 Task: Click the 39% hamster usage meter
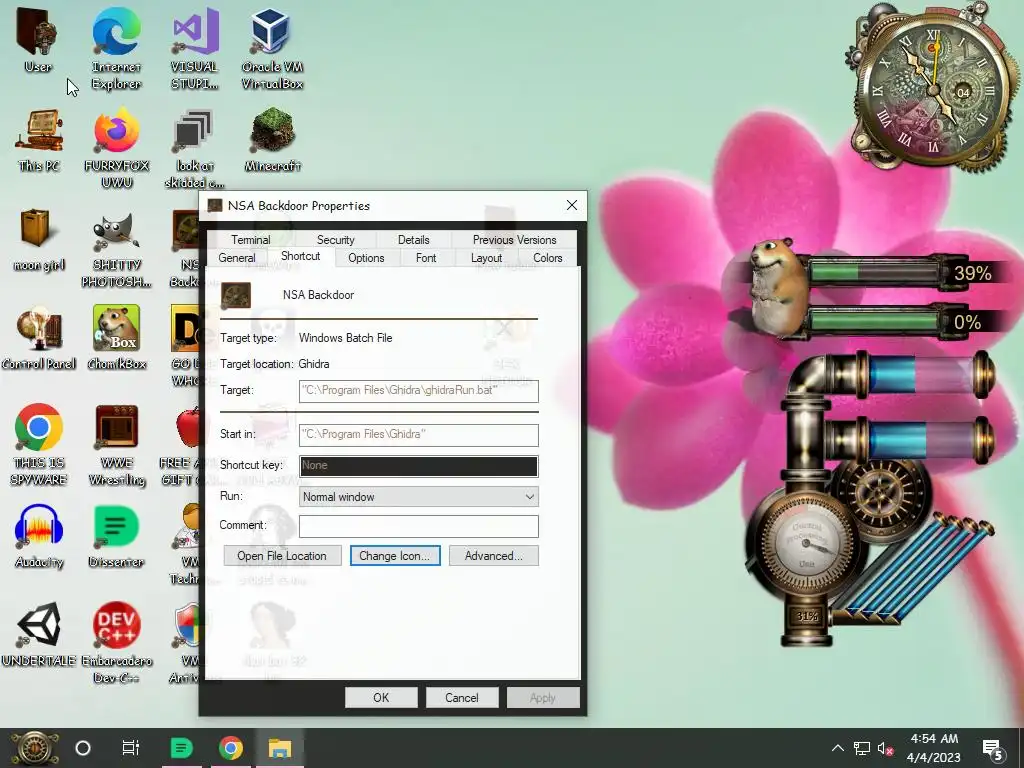coord(875,272)
